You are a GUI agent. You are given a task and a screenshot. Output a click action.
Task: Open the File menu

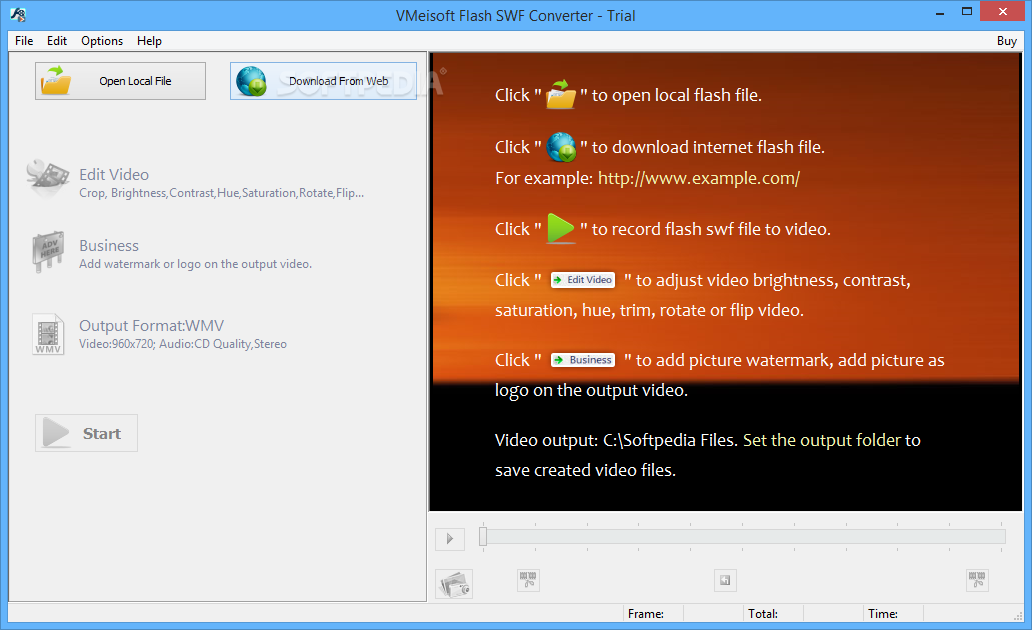[24, 41]
